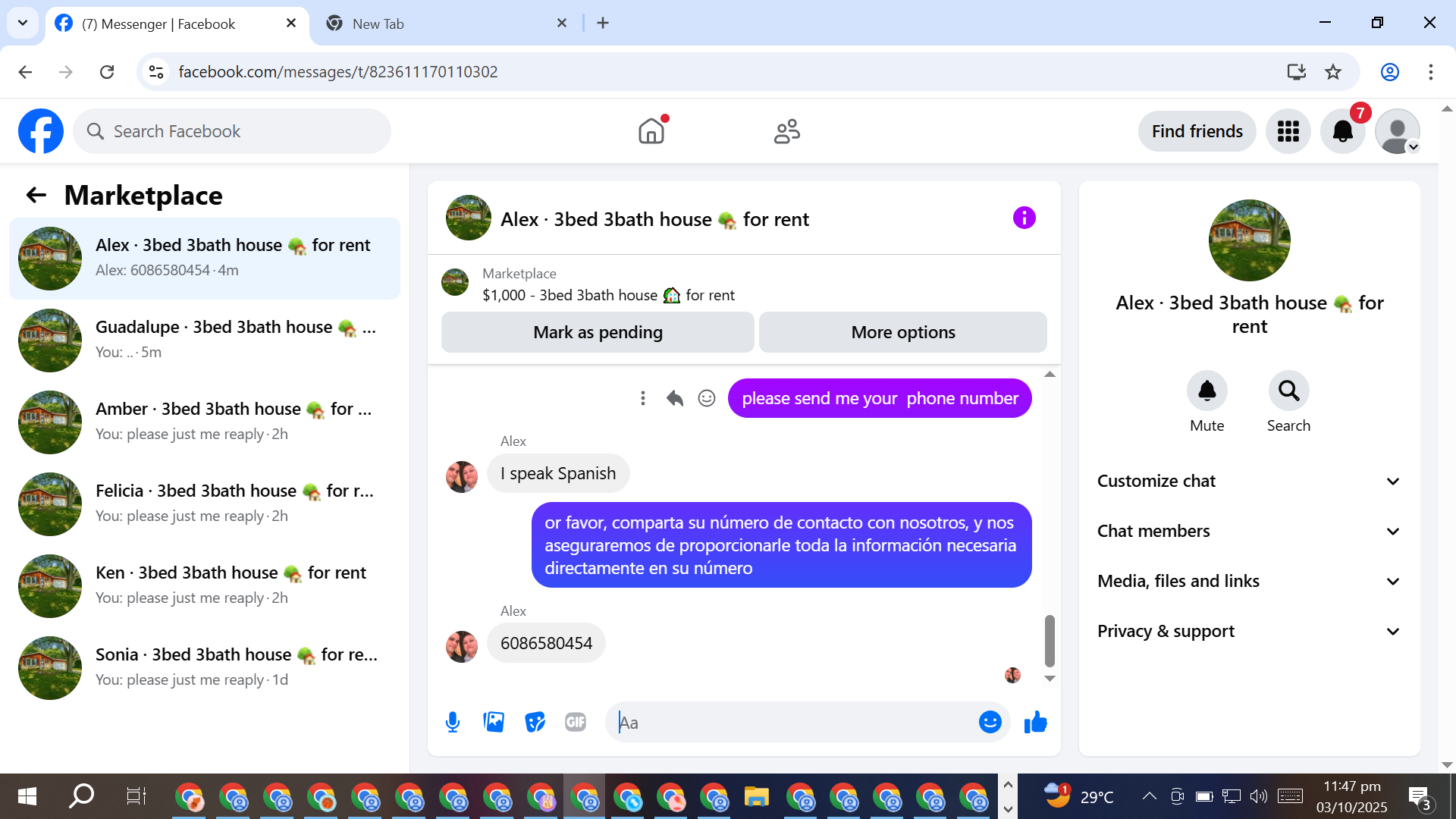This screenshot has height=819, width=1456.
Task: Switch to the New Tab tab
Action: (447, 24)
